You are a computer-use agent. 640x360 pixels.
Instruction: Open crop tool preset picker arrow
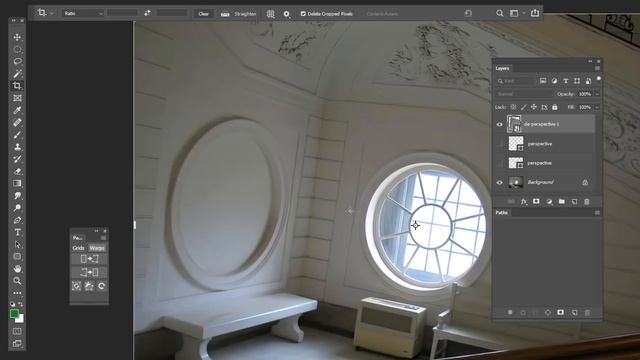click(x=52, y=13)
